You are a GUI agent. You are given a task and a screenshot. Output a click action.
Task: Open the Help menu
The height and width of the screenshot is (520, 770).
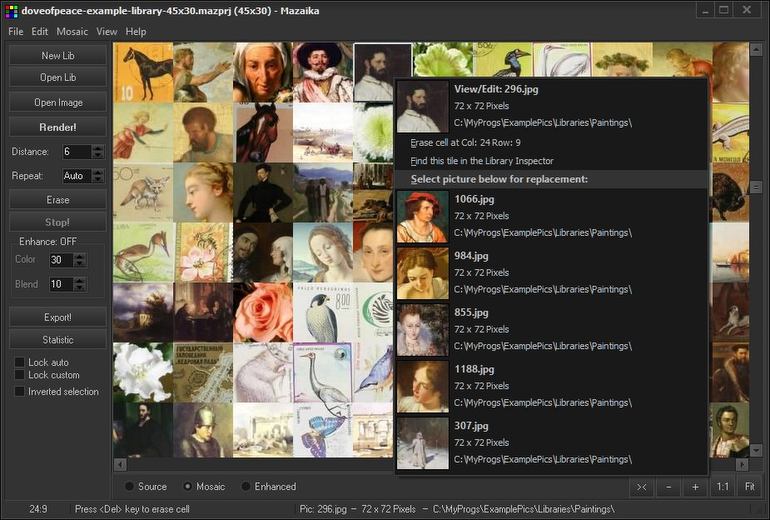click(136, 31)
